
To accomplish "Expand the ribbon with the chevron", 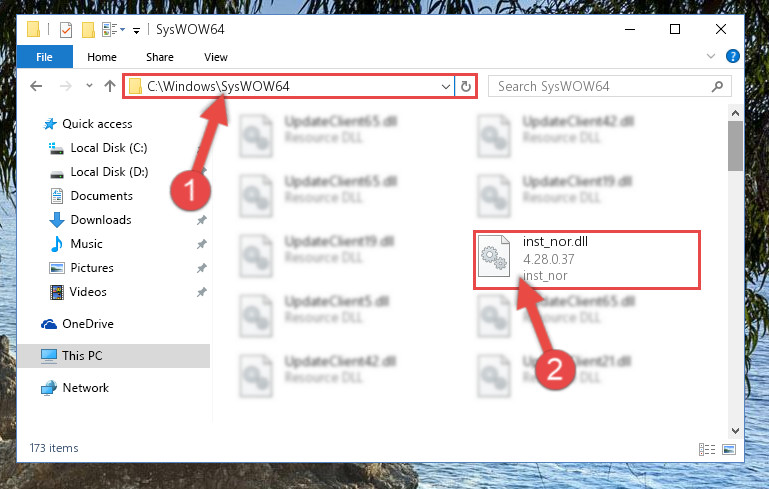I will pyautogui.click(x=711, y=56).
